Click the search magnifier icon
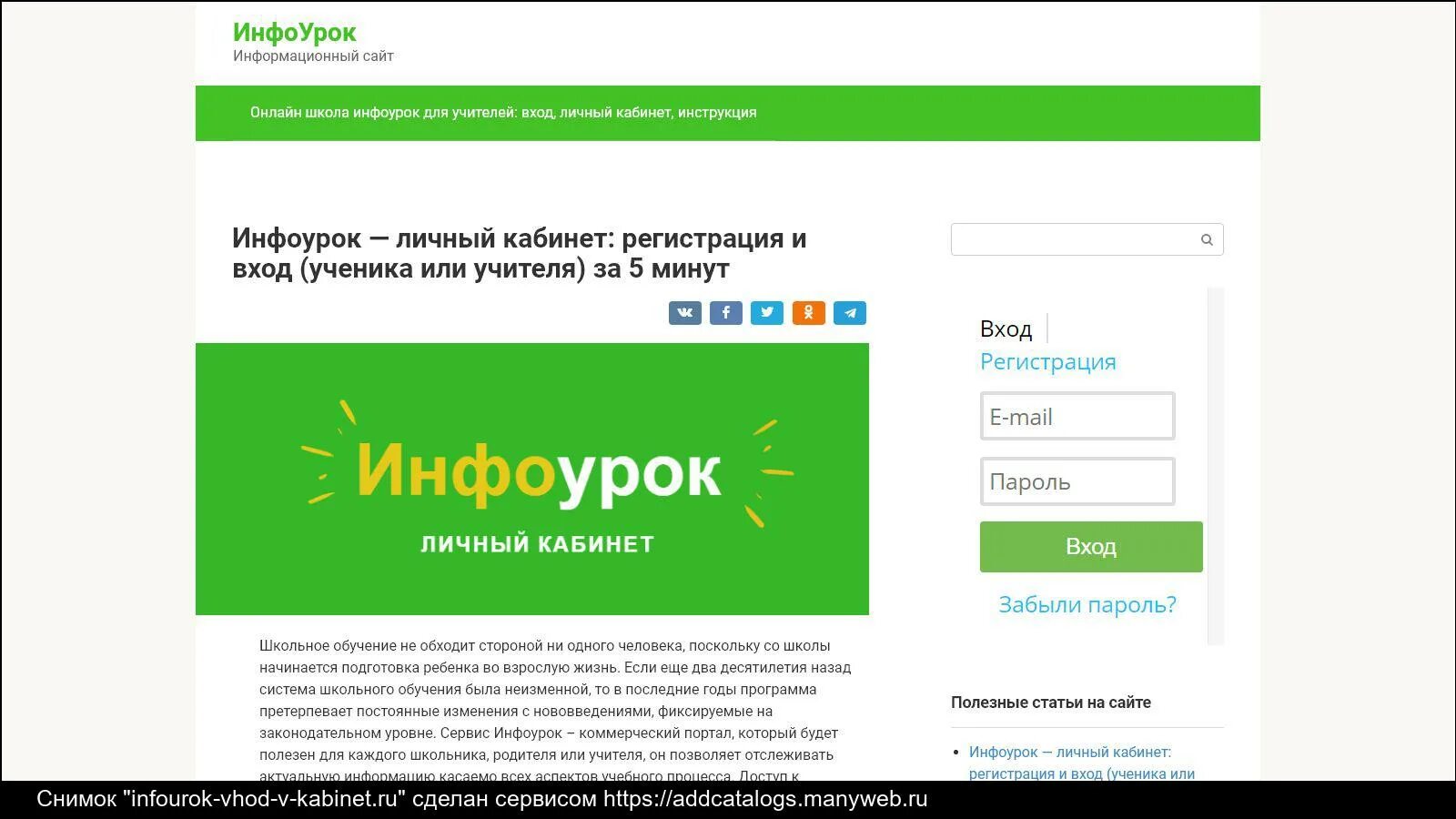This screenshot has width=1456, height=819. pyautogui.click(x=1207, y=240)
